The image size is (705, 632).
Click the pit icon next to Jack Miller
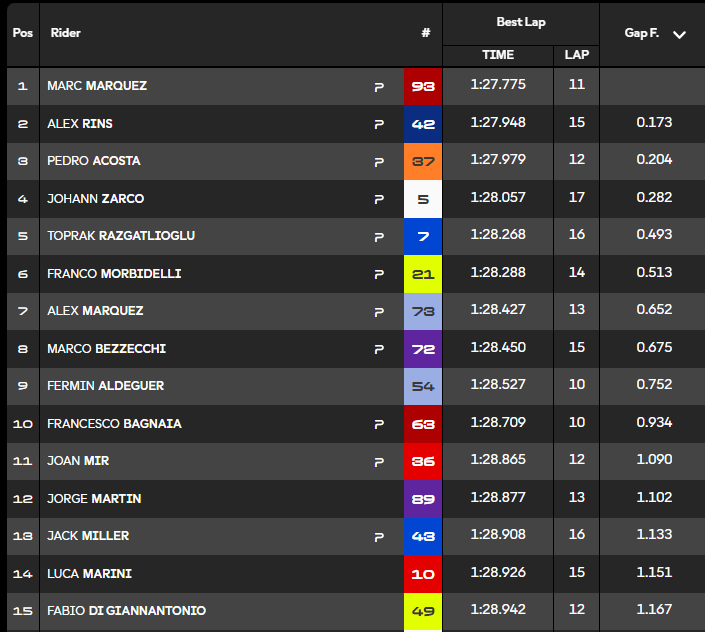[x=379, y=537]
